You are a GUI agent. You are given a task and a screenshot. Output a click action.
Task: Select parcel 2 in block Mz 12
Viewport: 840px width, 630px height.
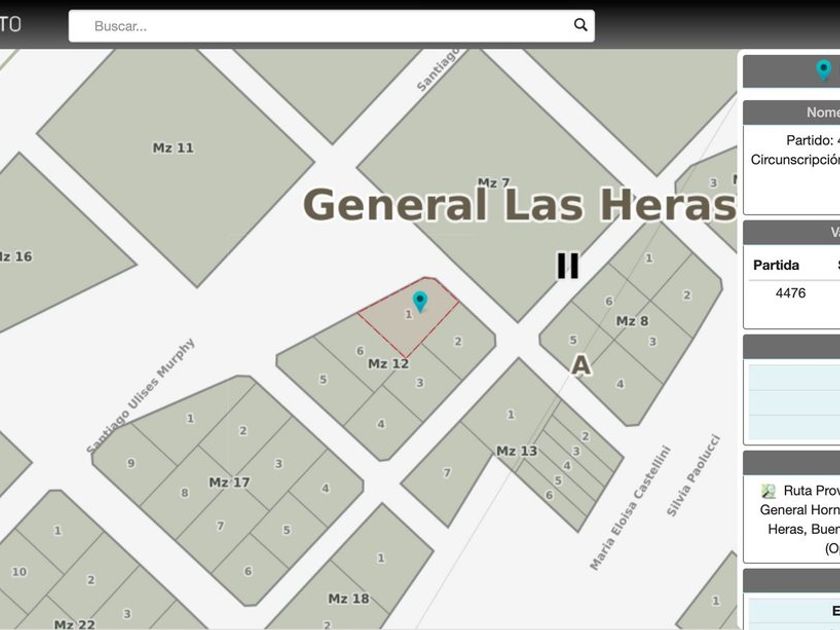click(458, 341)
